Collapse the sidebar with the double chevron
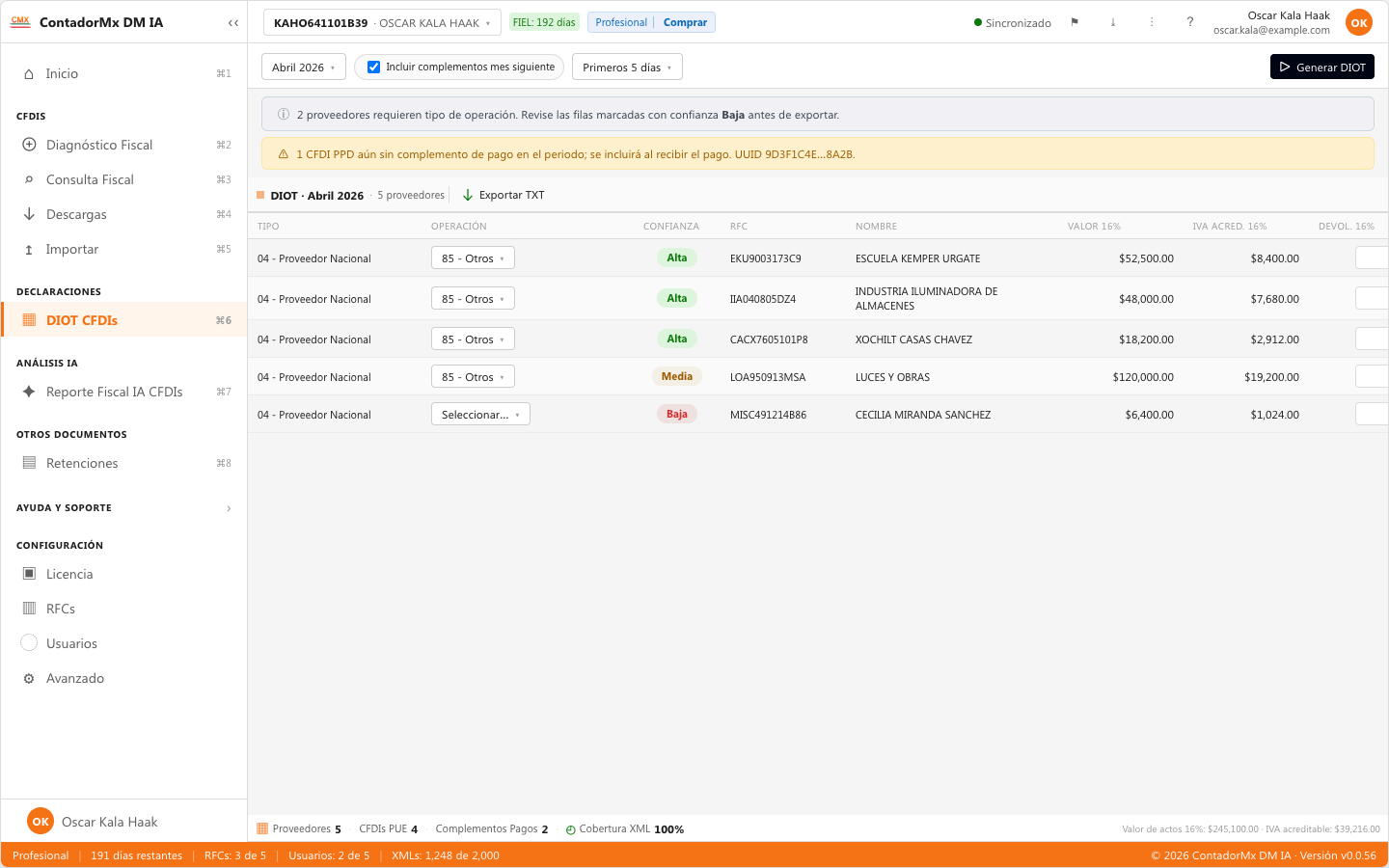 [x=233, y=22]
